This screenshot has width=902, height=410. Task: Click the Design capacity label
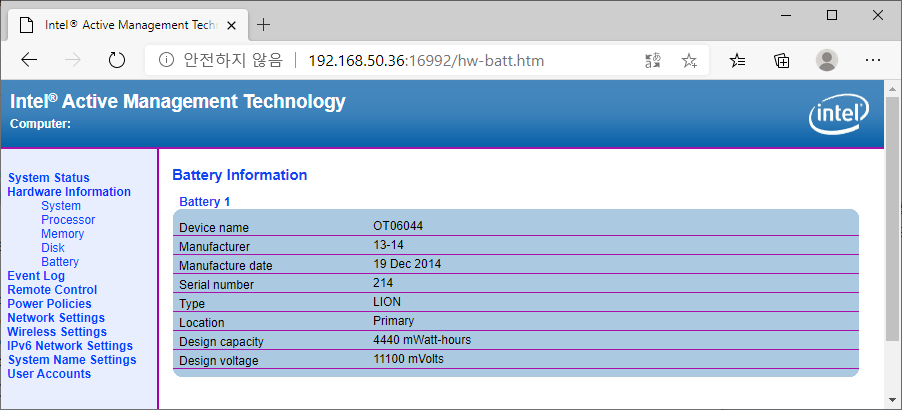pyautogui.click(x=221, y=342)
